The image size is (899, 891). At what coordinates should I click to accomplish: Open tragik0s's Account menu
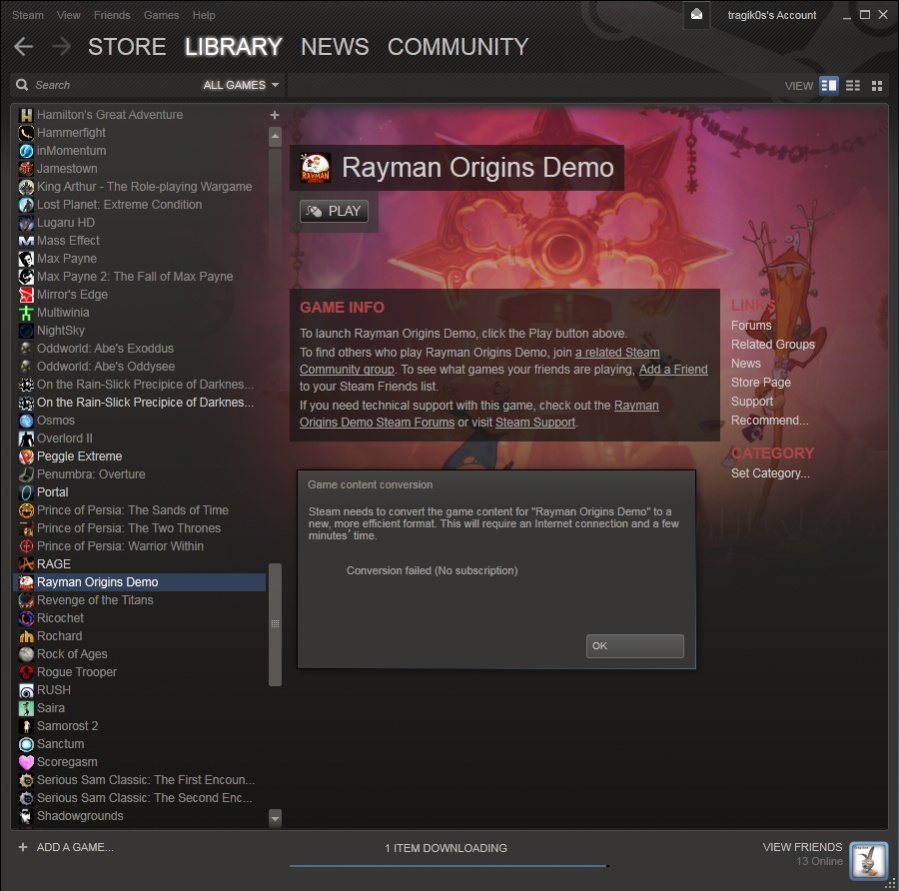coord(771,15)
